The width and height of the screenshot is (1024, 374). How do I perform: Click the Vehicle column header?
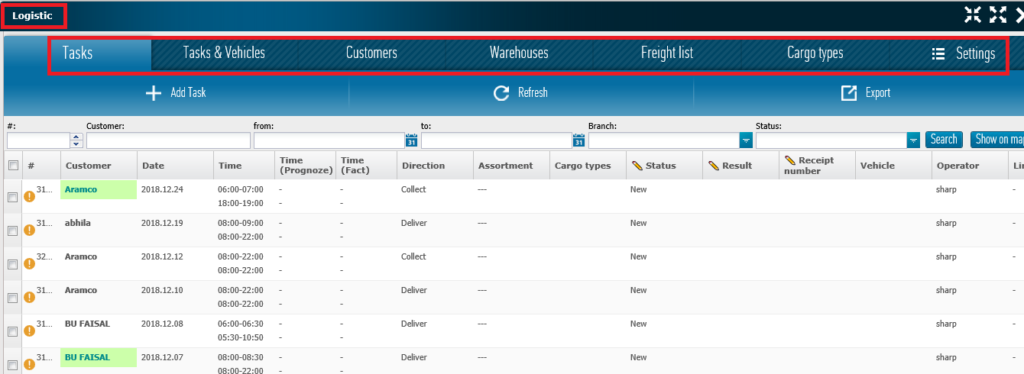[893, 166]
